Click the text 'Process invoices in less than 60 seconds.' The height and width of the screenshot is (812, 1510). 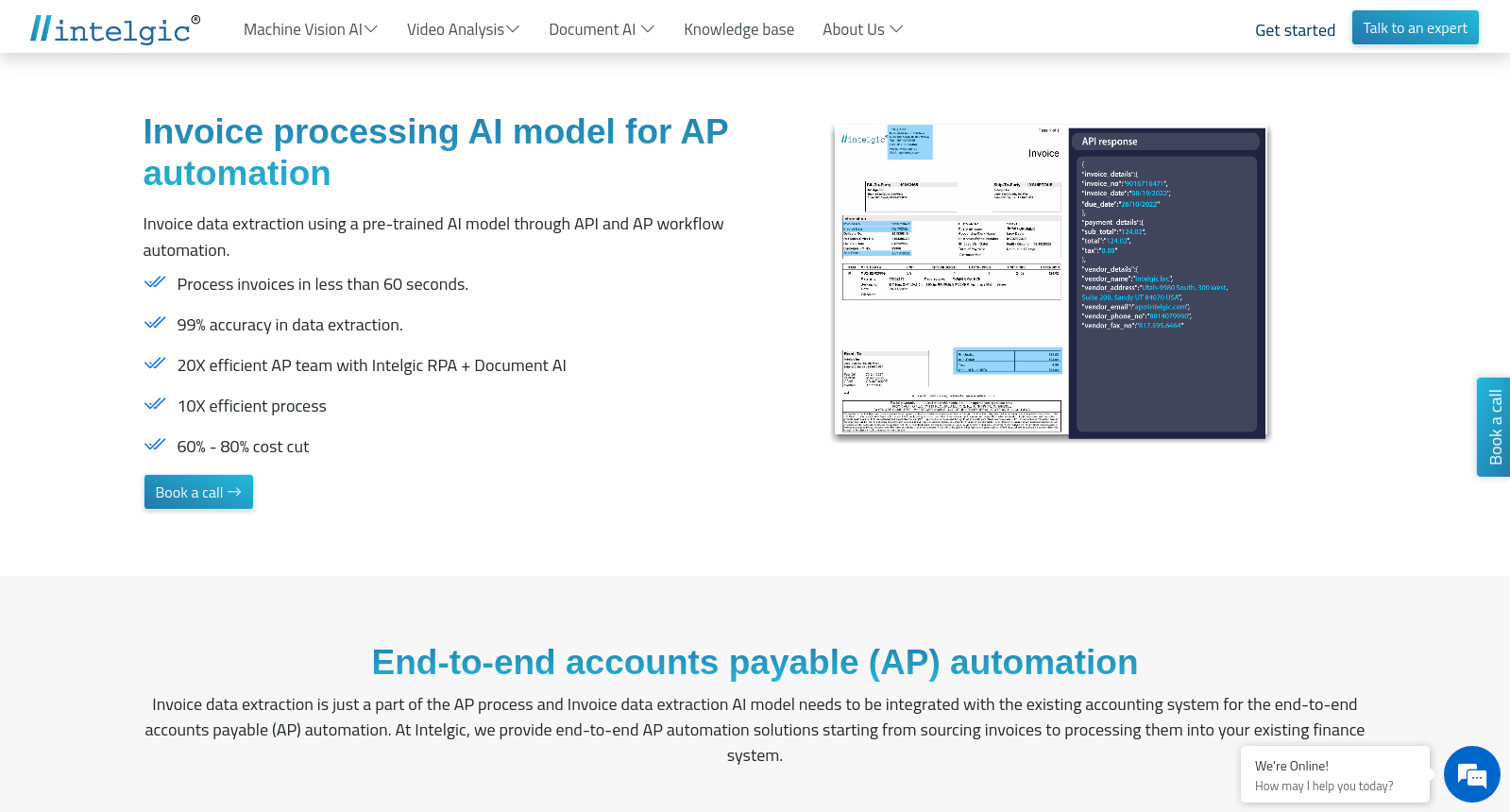point(323,284)
